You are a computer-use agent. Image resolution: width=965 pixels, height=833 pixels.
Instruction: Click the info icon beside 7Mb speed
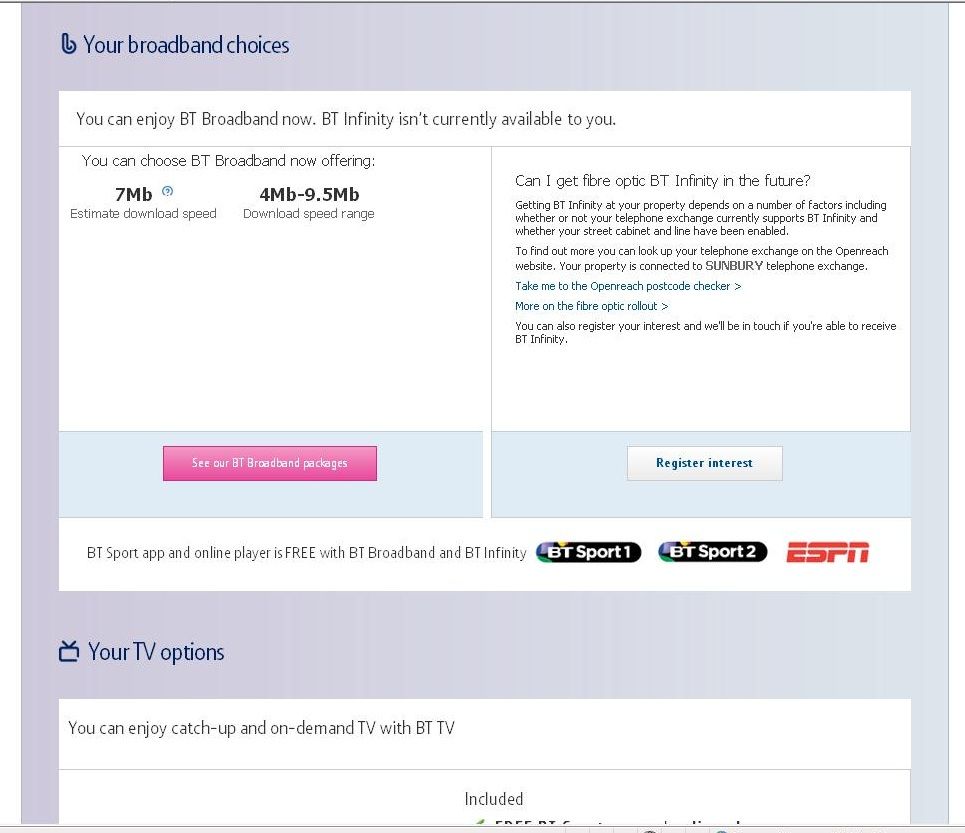click(x=167, y=191)
